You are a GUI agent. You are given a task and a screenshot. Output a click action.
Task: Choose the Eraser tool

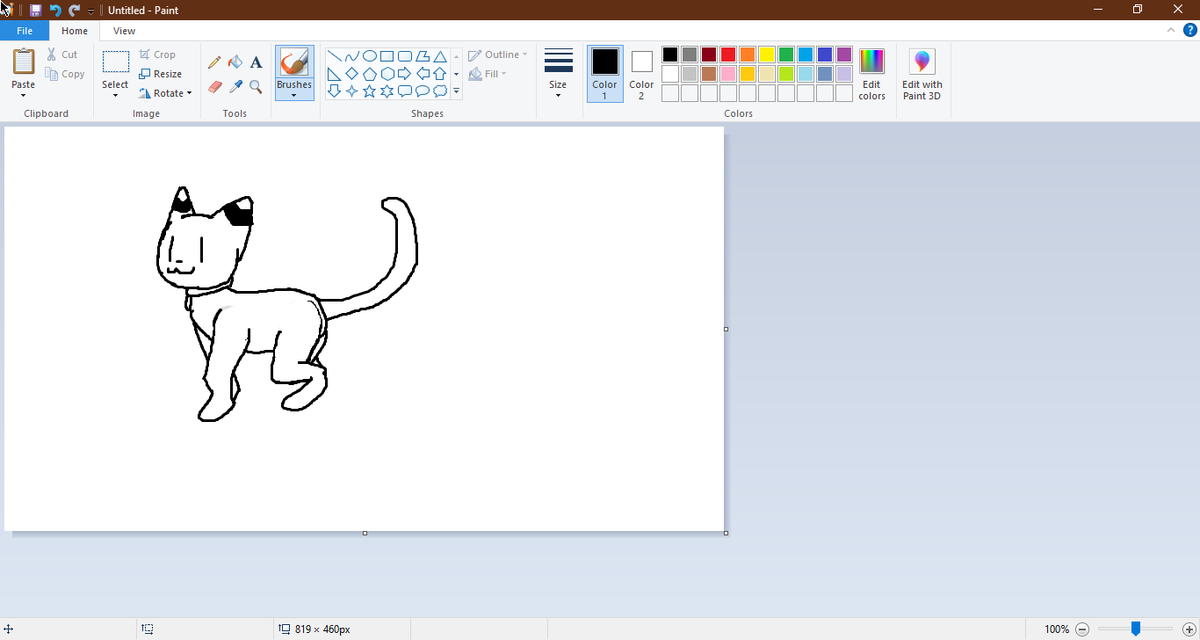click(214, 87)
